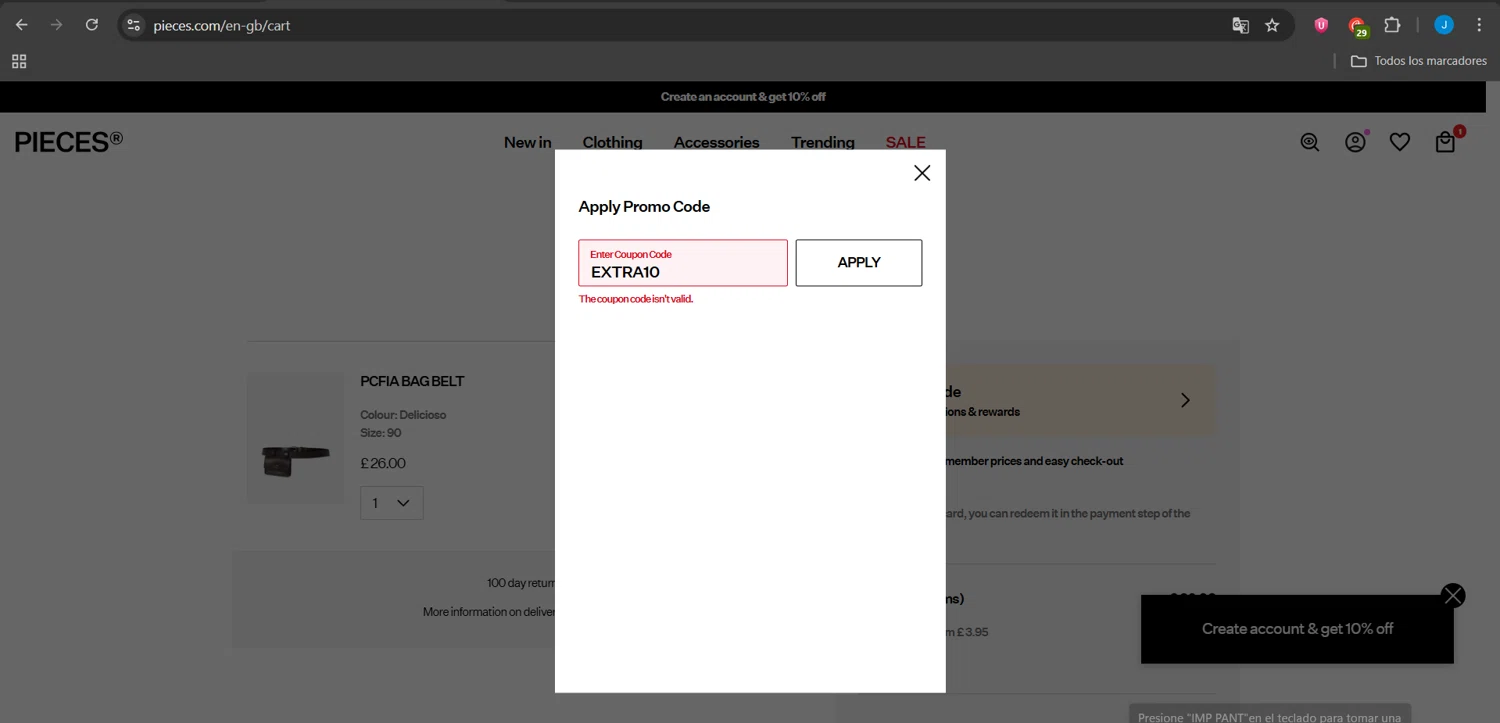
Task: Click Create an account banner
Action: (x=743, y=97)
